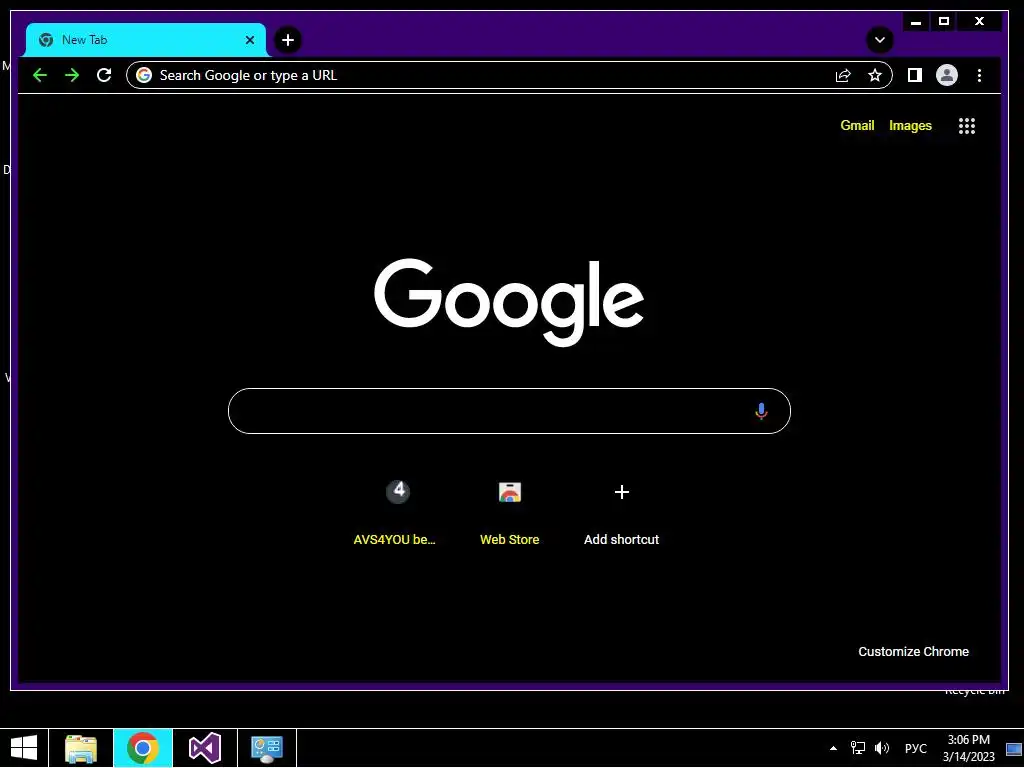
Task: Go forward using the green forward arrow
Action: (x=72, y=75)
